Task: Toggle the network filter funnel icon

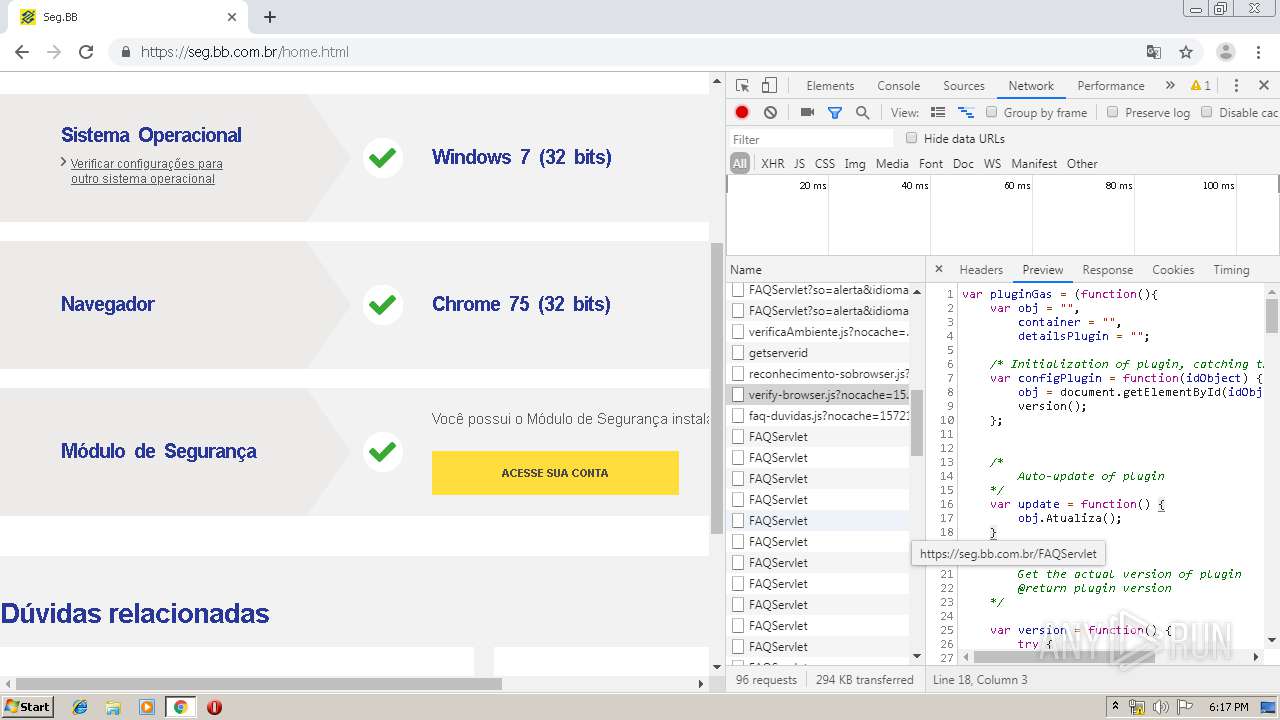Action: 835,113
